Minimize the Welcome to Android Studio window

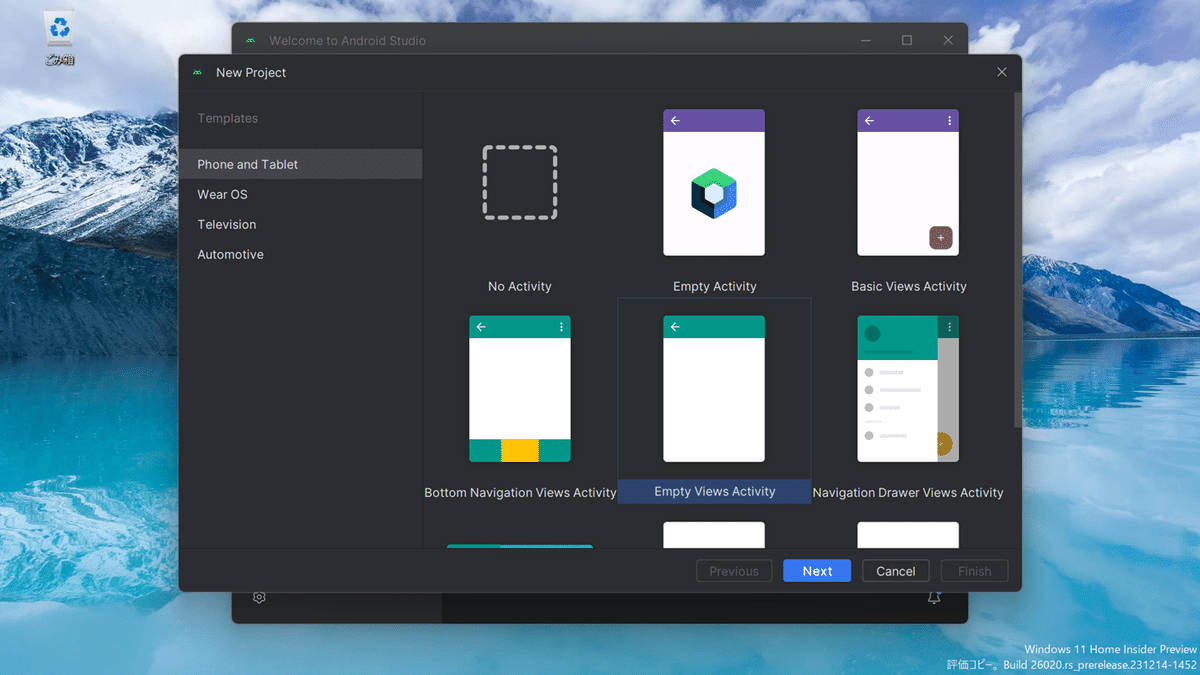point(866,41)
